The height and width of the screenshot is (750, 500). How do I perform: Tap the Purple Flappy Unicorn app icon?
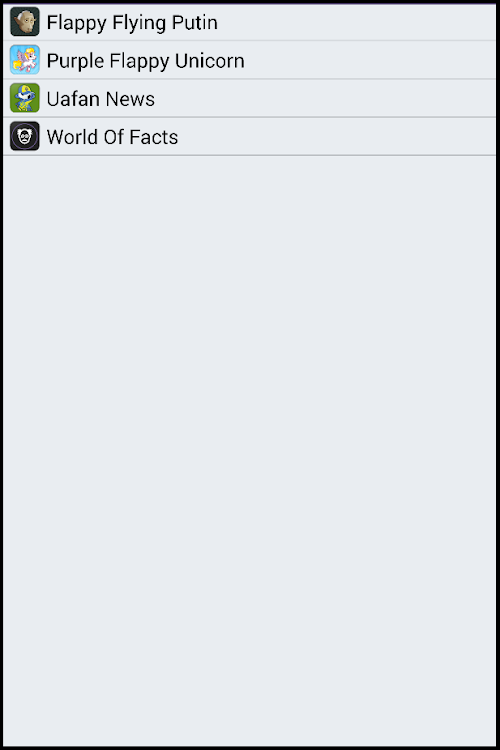click(25, 60)
